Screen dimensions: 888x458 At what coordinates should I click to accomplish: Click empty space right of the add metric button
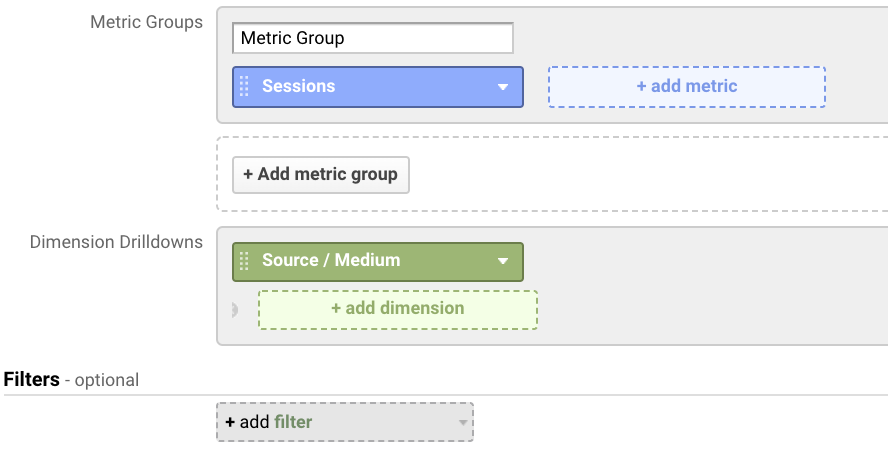pos(856,87)
